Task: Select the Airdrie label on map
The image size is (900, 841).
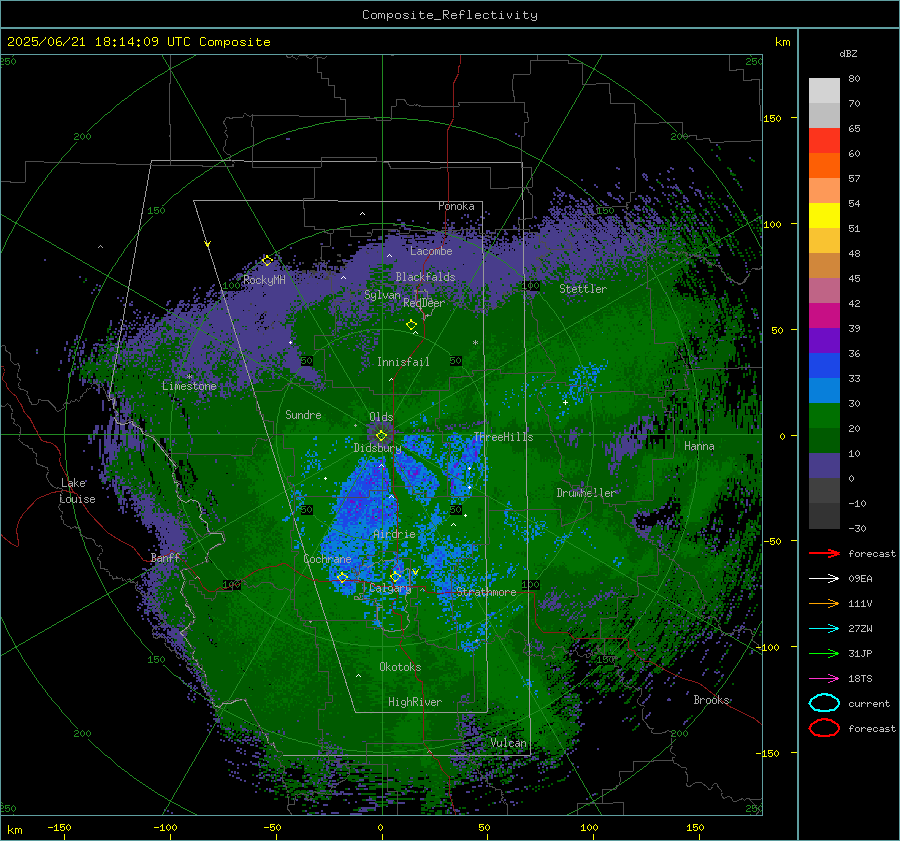Action: (x=394, y=534)
